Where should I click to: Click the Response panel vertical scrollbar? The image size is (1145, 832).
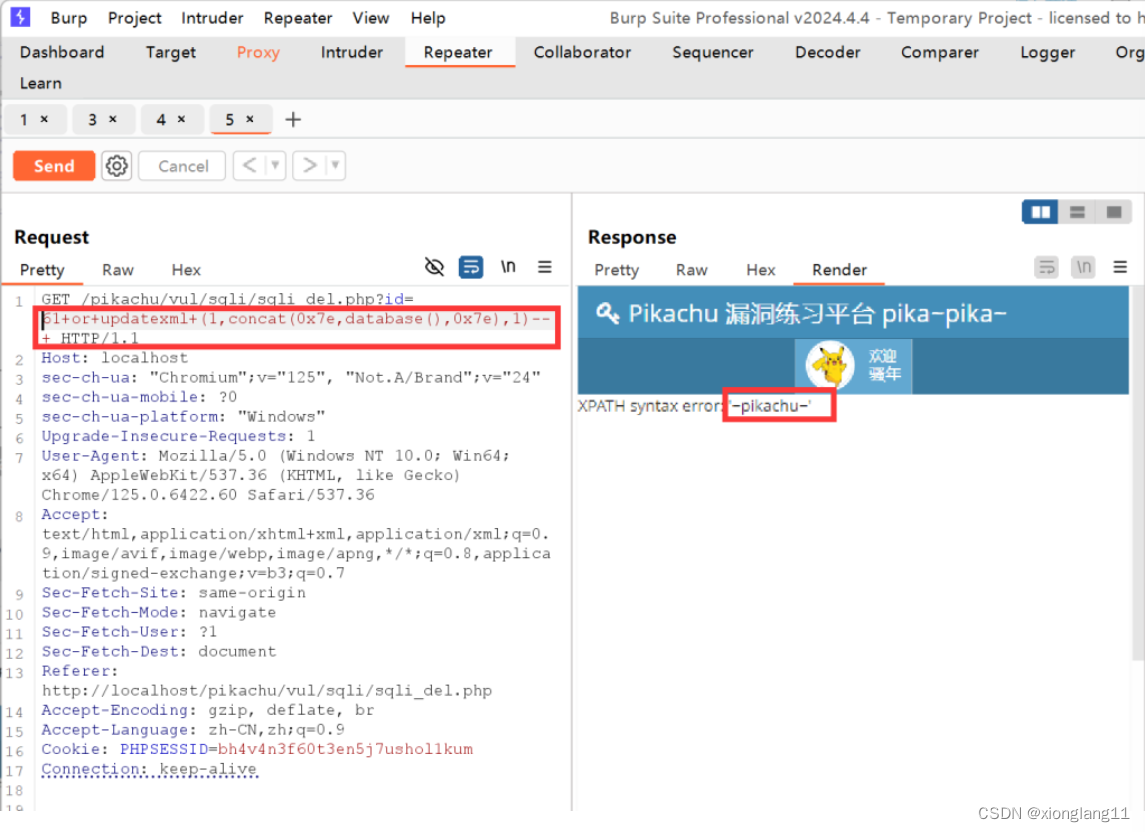coord(1138,475)
